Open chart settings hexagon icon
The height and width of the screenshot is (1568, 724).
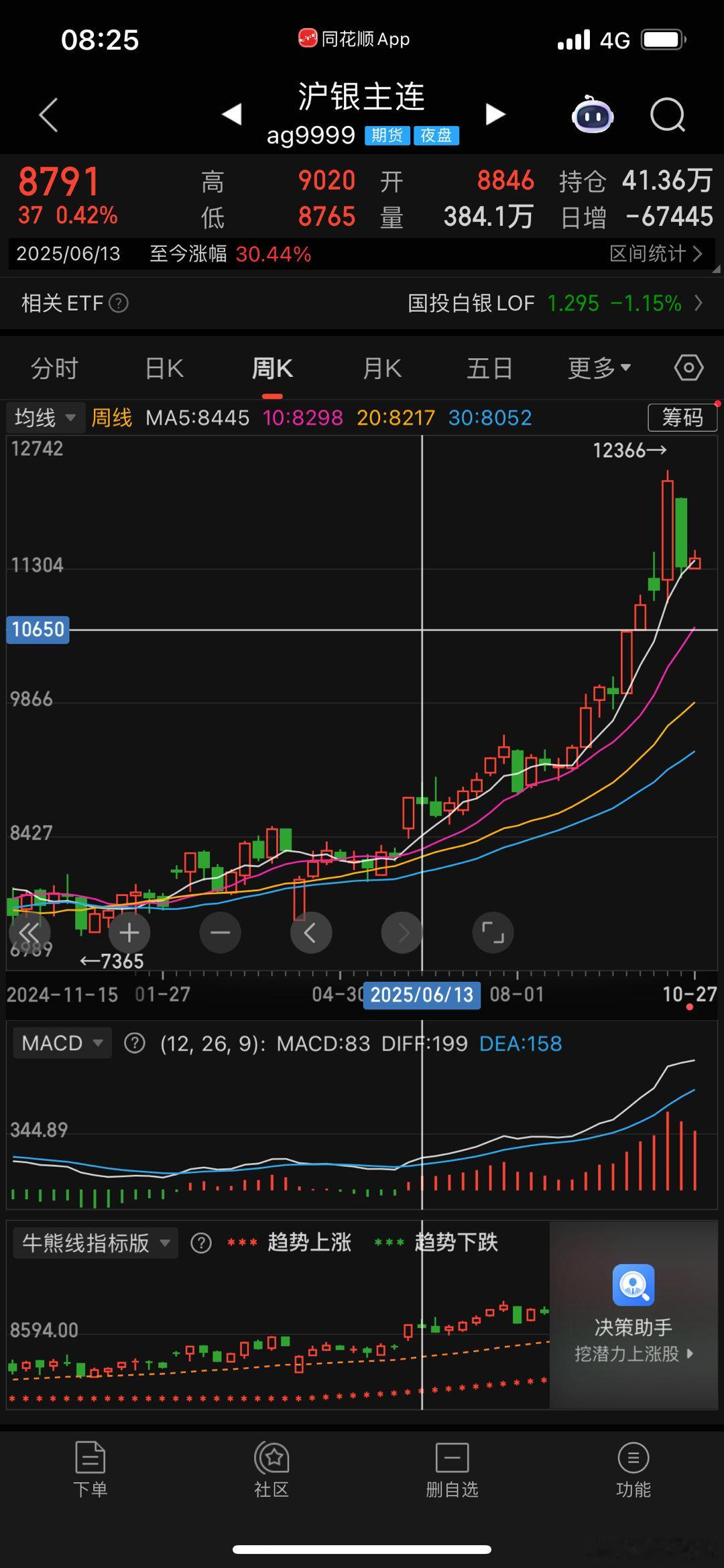pyautogui.click(x=688, y=368)
